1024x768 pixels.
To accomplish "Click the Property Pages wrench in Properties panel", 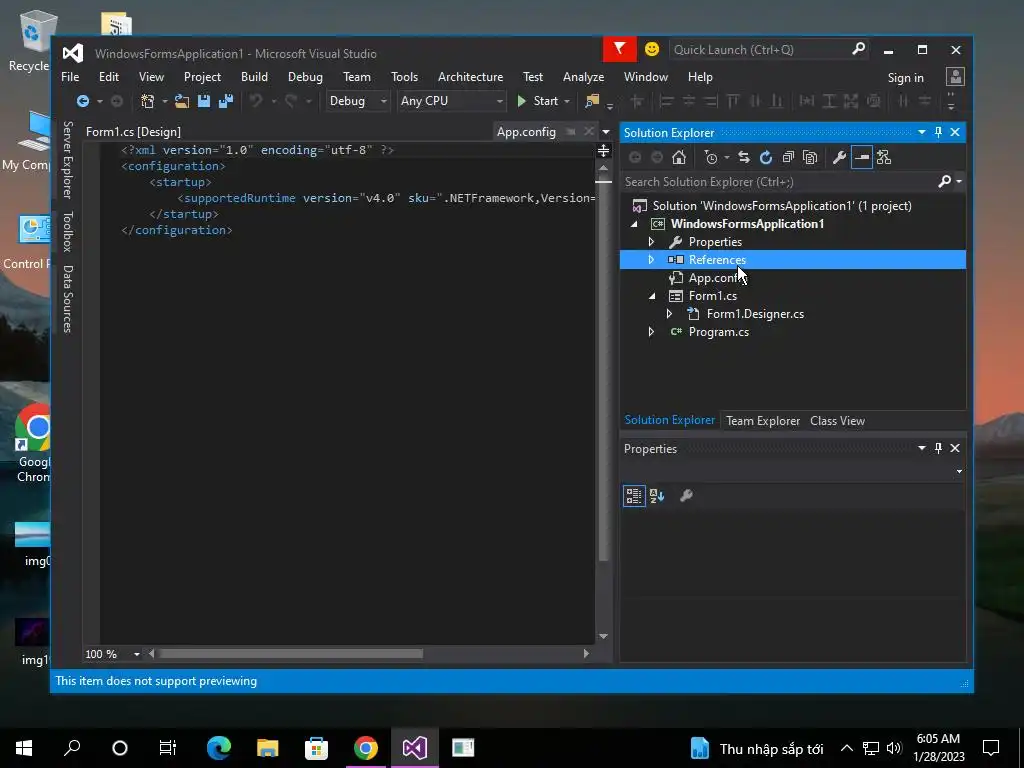I will (686, 496).
